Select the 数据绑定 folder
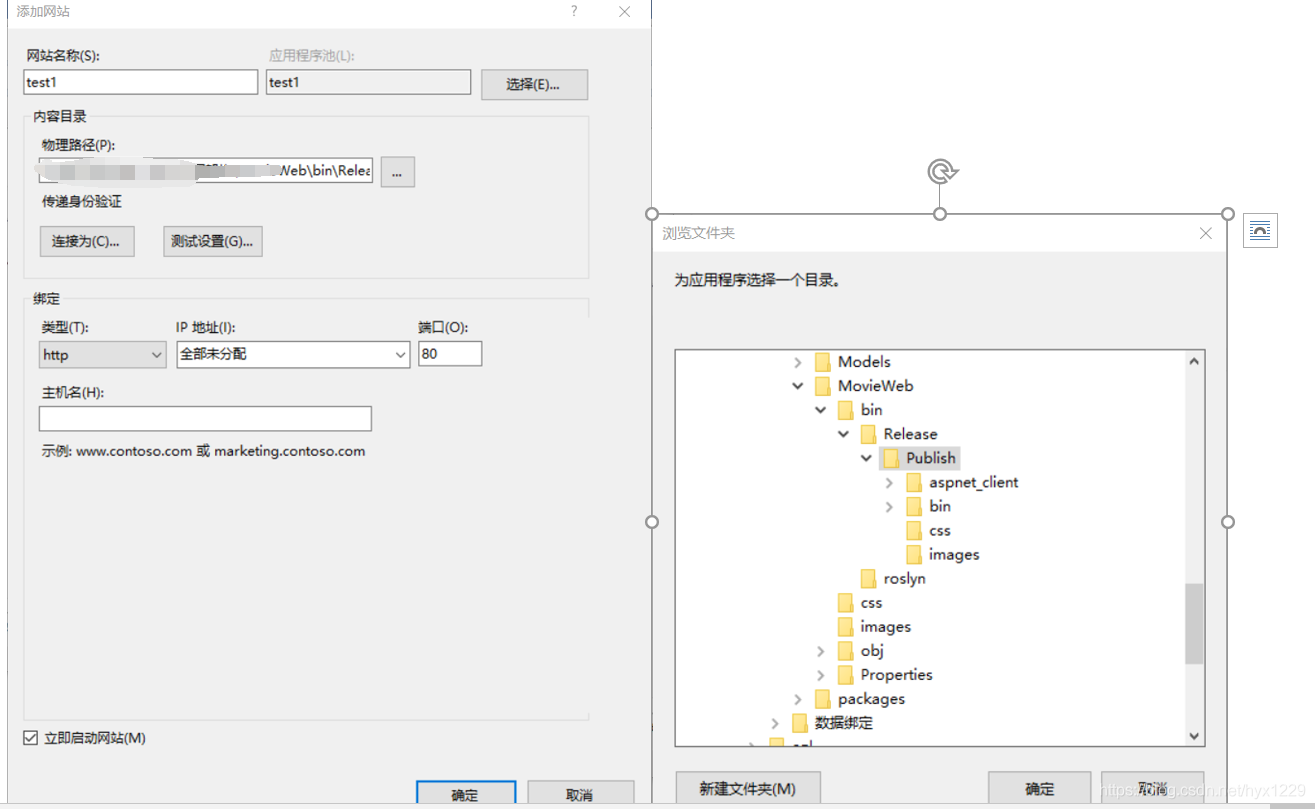This screenshot has height=809, width=1315. (843, 723)
